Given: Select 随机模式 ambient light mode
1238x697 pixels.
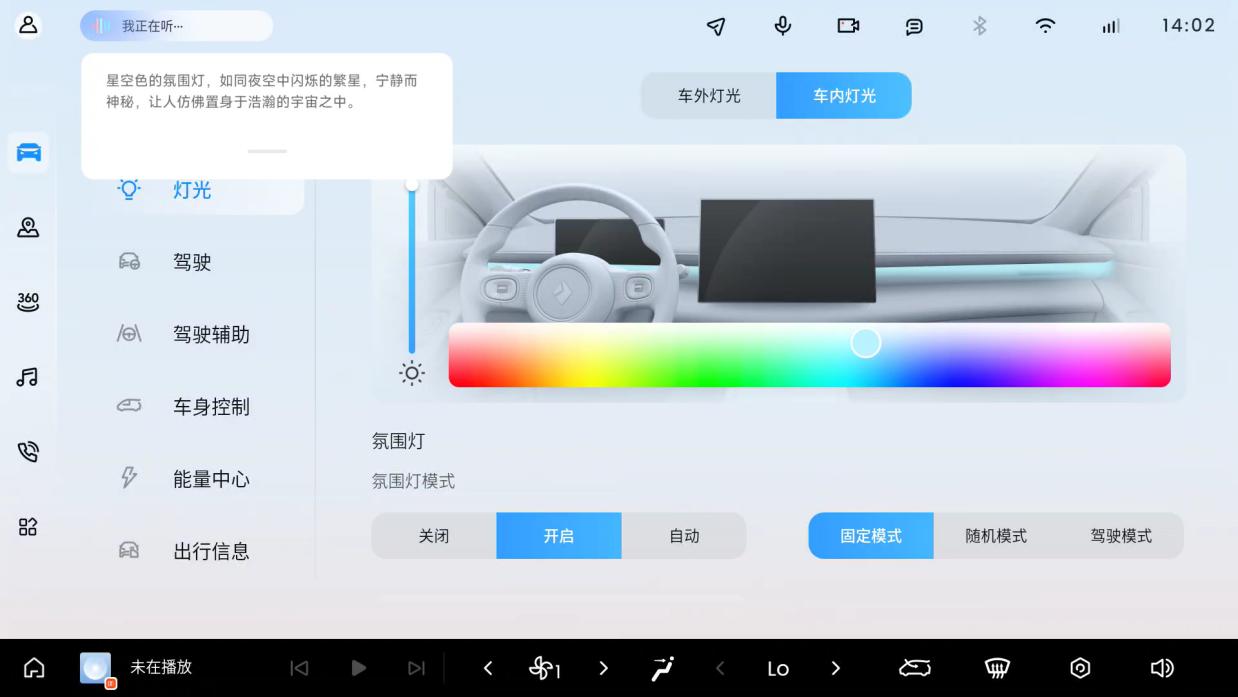Looking at the screenshot, I should coord(996,536).
